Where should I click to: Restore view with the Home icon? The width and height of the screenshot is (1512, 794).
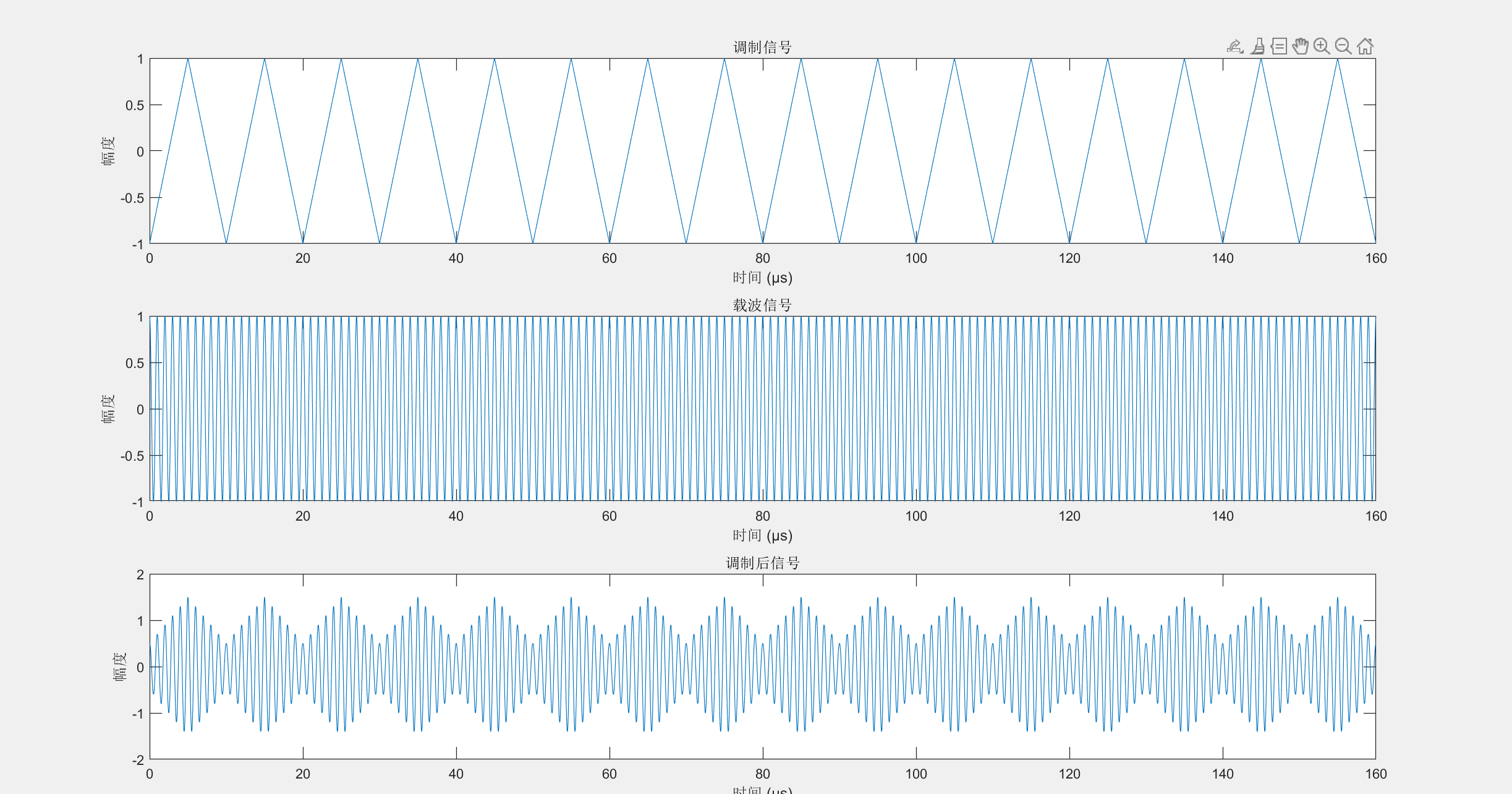(1365, 46)
